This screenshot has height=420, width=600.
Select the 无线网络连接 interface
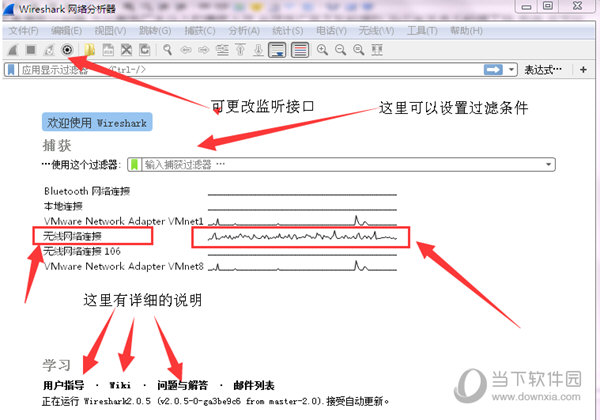click(72, 236)
